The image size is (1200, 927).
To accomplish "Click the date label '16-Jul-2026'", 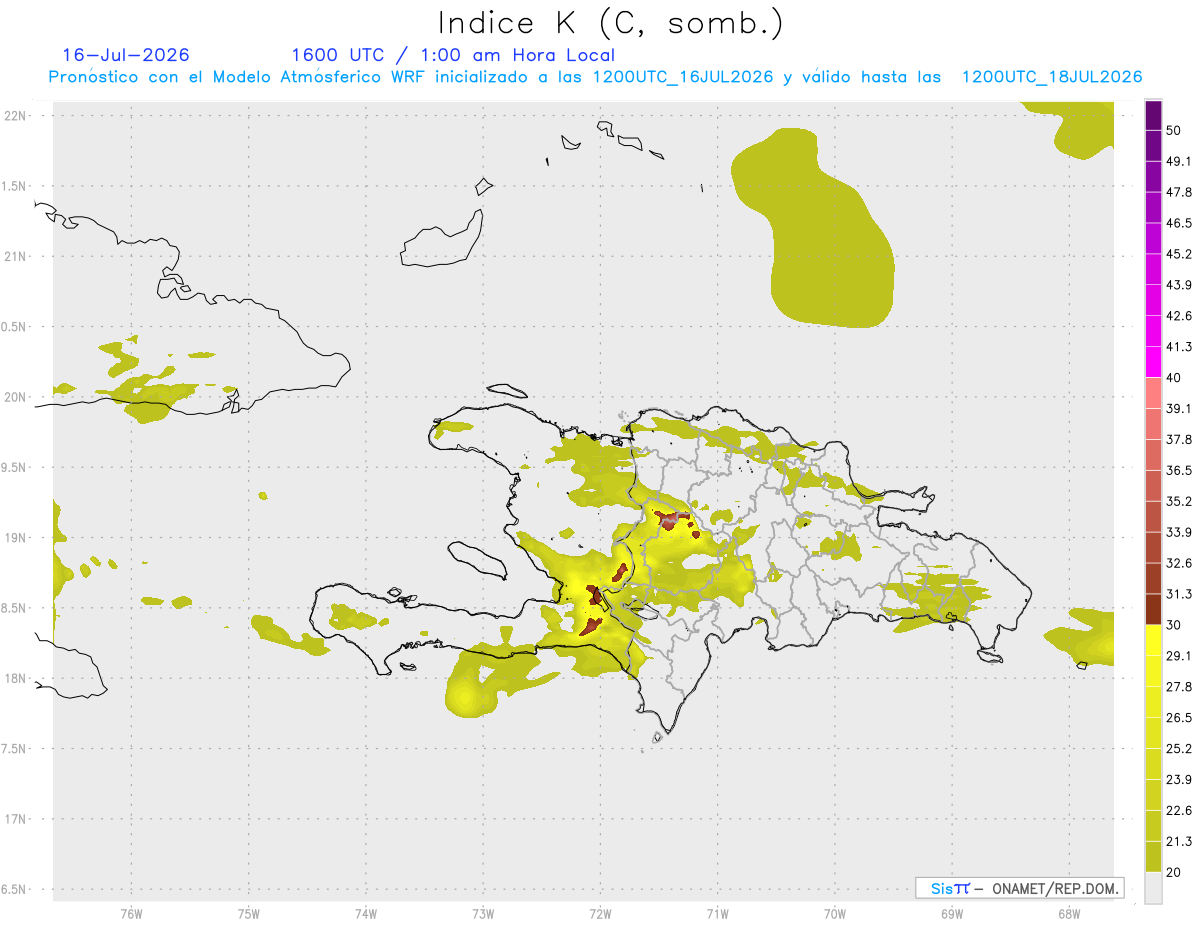I will click(126, 55).
